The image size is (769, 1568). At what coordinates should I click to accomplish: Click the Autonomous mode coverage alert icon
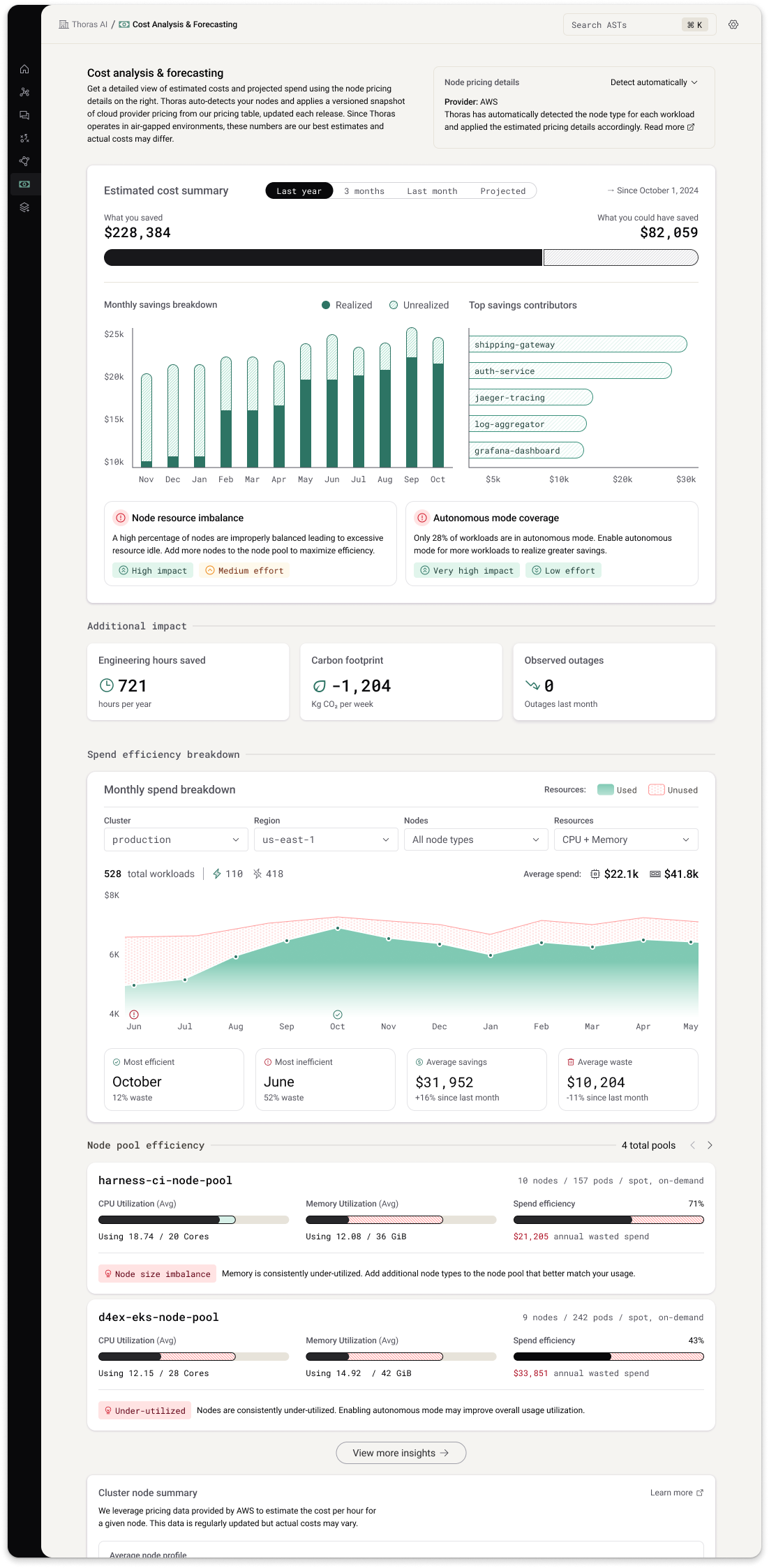click(422, 518)
